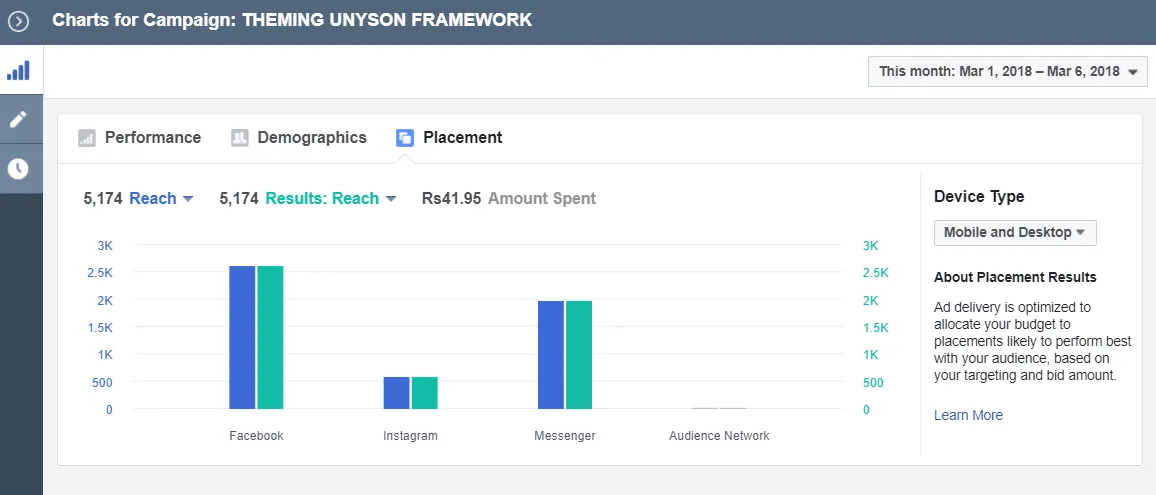Click the Messenger axis label

click(x=565, y=435)
